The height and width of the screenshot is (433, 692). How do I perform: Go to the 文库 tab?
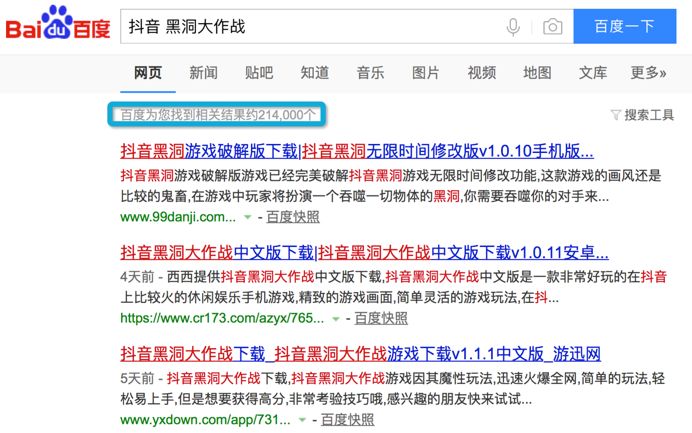coord(593,72)
